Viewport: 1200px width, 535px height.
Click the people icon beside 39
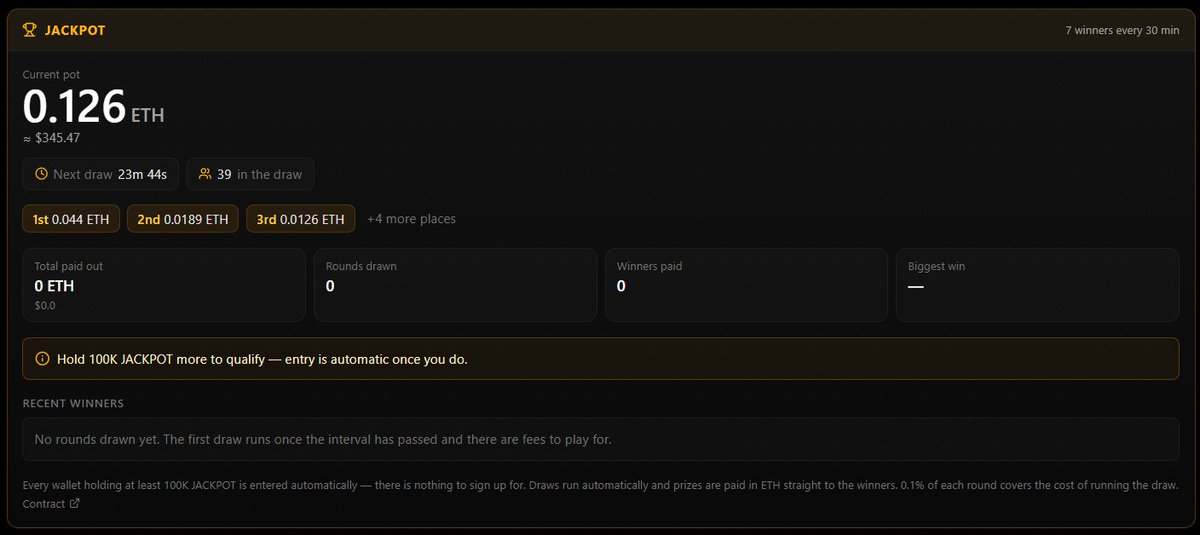click(205, 174)
